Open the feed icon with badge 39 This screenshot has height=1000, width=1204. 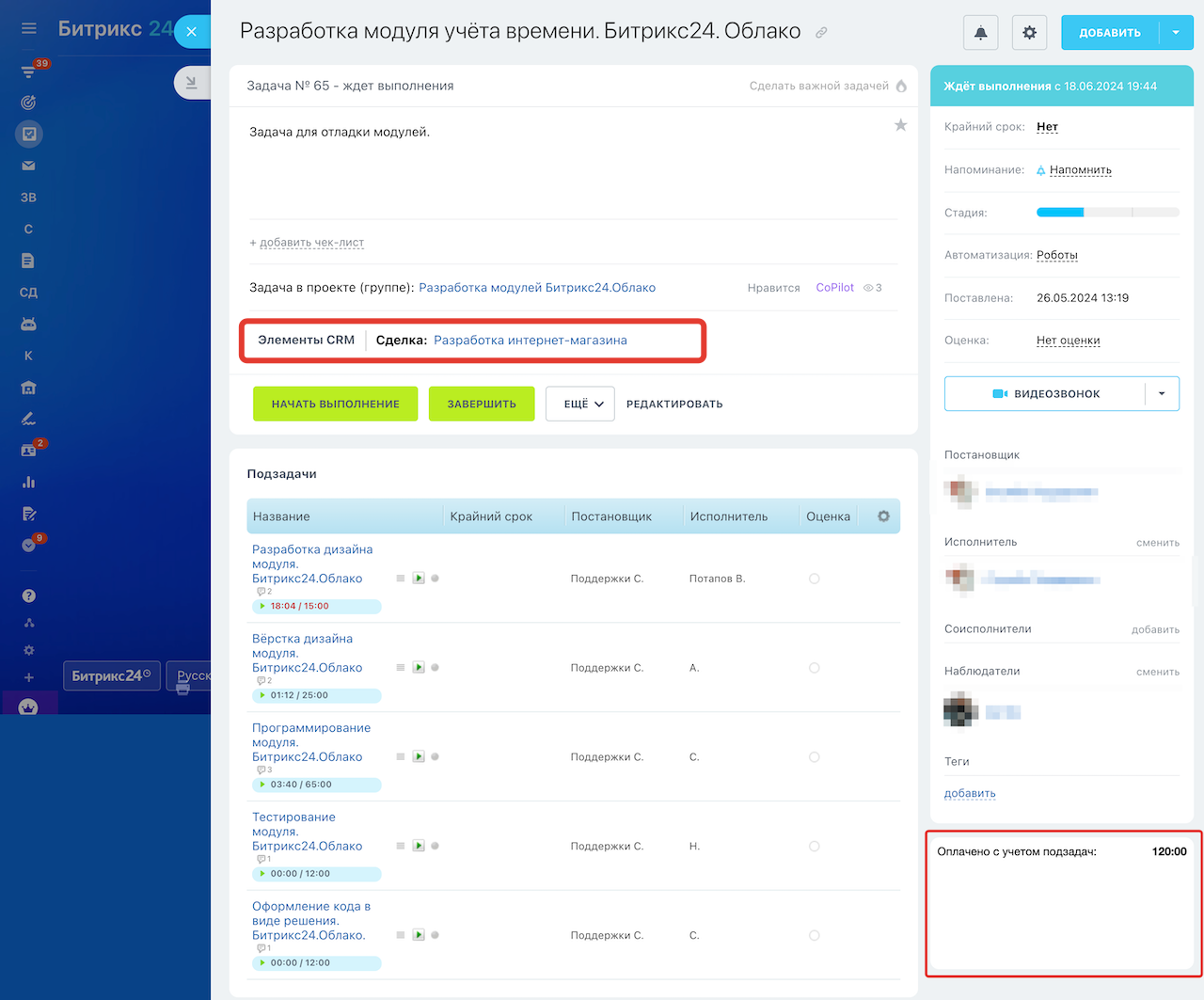tap(29, 71)
